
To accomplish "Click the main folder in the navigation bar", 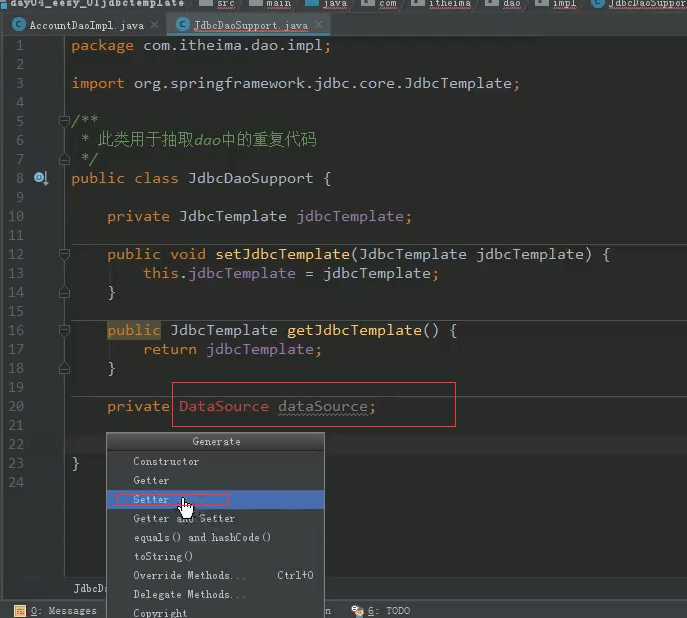I will point(279,4).
